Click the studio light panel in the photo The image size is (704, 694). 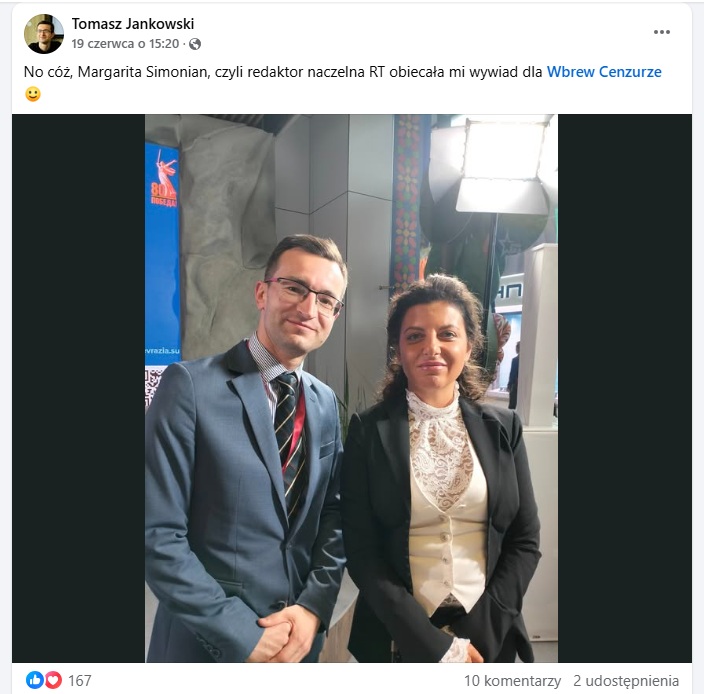(x=504, y=164)
